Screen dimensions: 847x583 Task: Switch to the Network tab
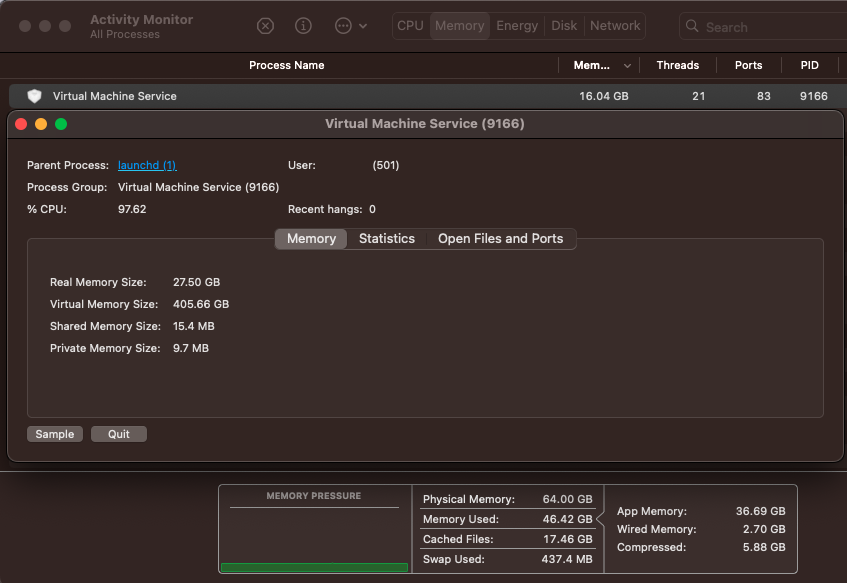pos(615,26)
